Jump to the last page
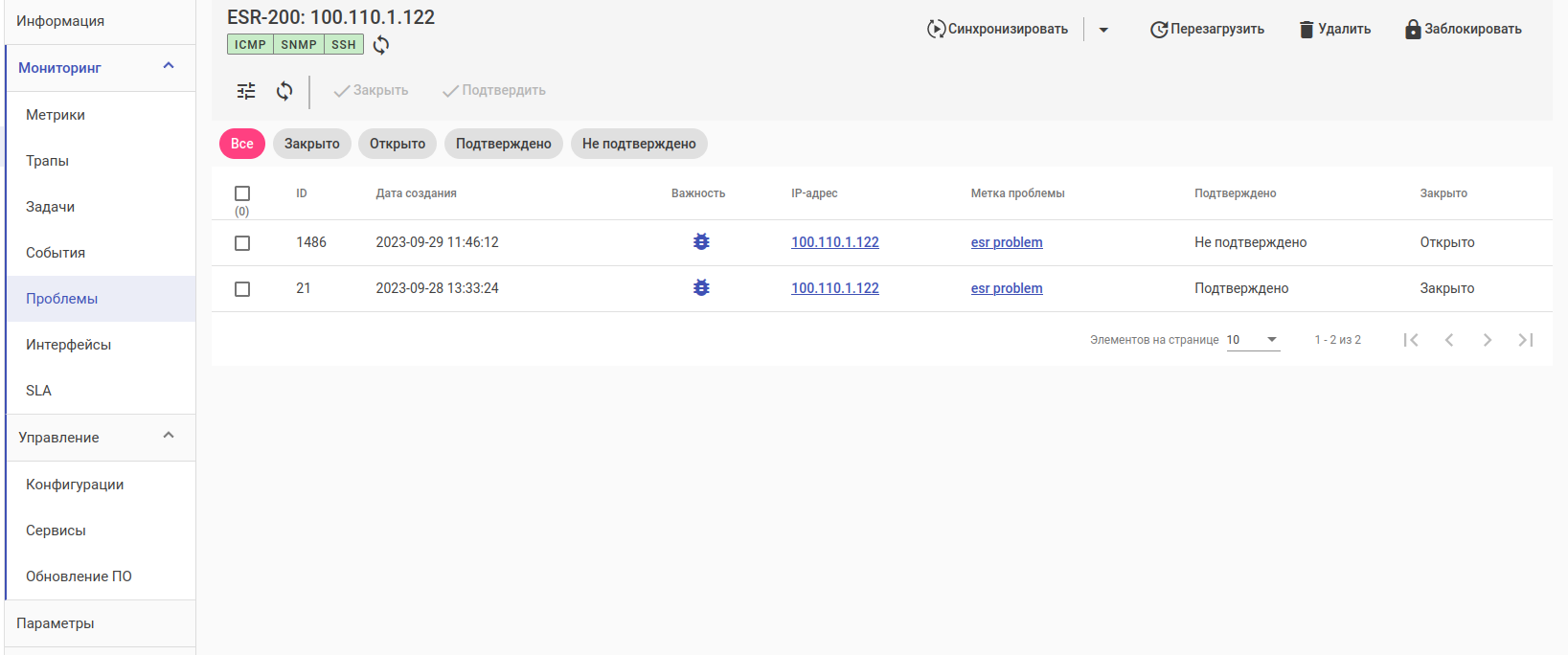The height and width of the screenshot is (655, 1568). [1526, 340]
